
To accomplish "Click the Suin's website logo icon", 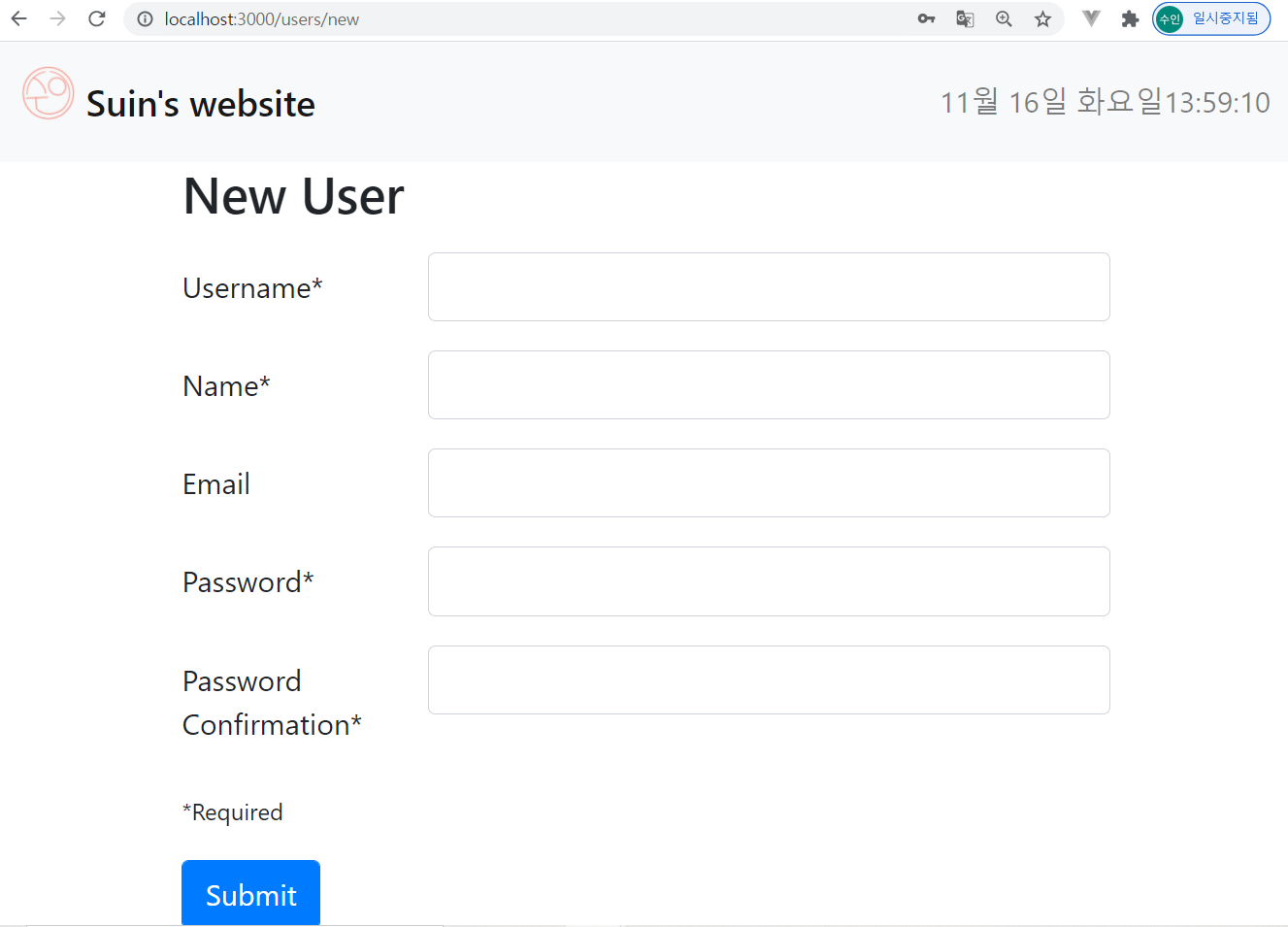I will 48,93.
